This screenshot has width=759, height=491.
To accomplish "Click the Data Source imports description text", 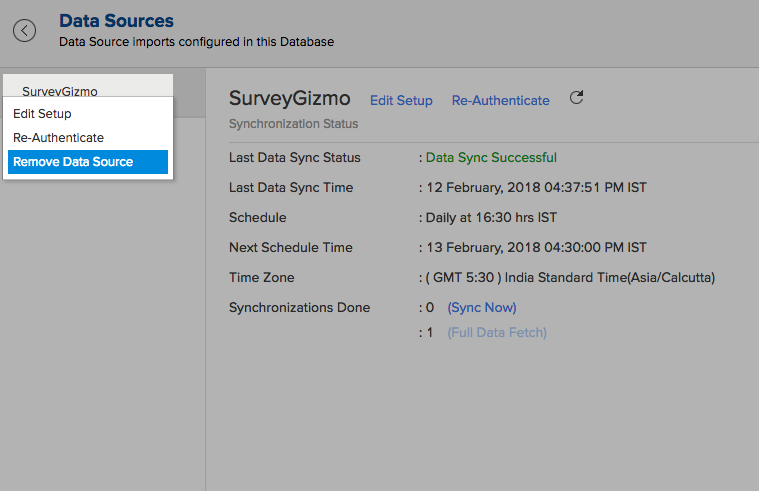I will coord(197,42).
